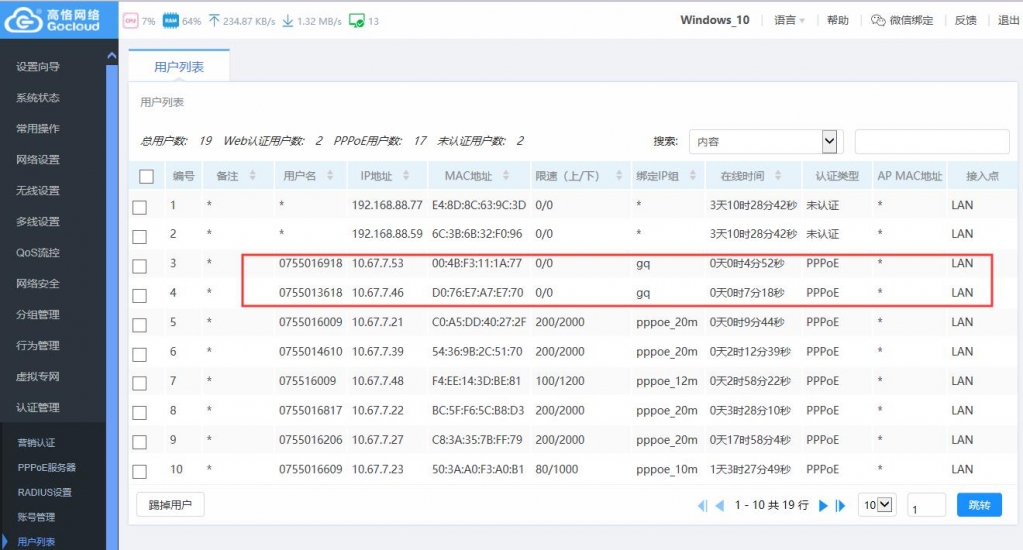
Task: Open RADIUS设置 submenu item
Action: pos(44,493)
